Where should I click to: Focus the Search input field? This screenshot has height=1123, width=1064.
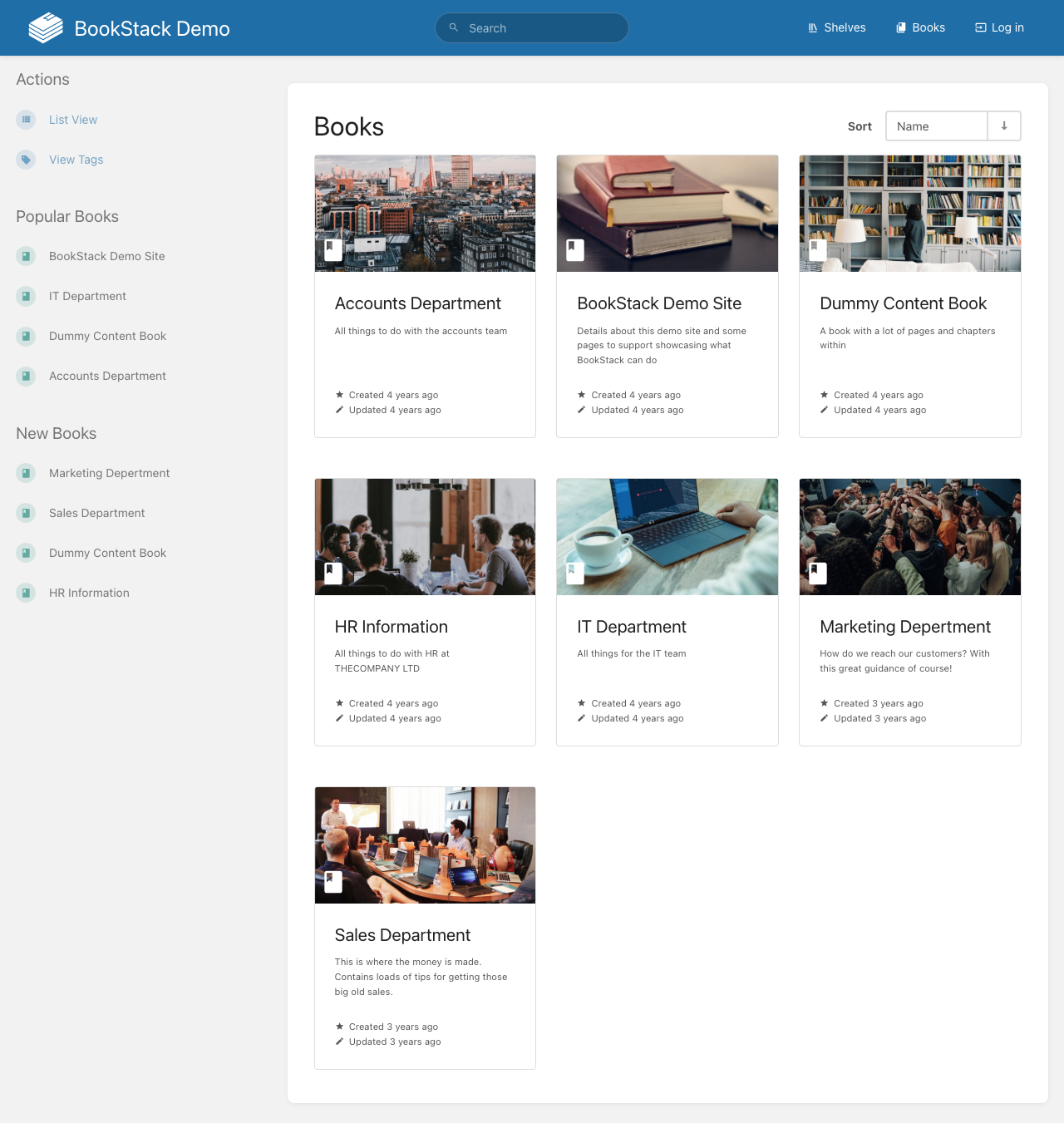[540, 28]
